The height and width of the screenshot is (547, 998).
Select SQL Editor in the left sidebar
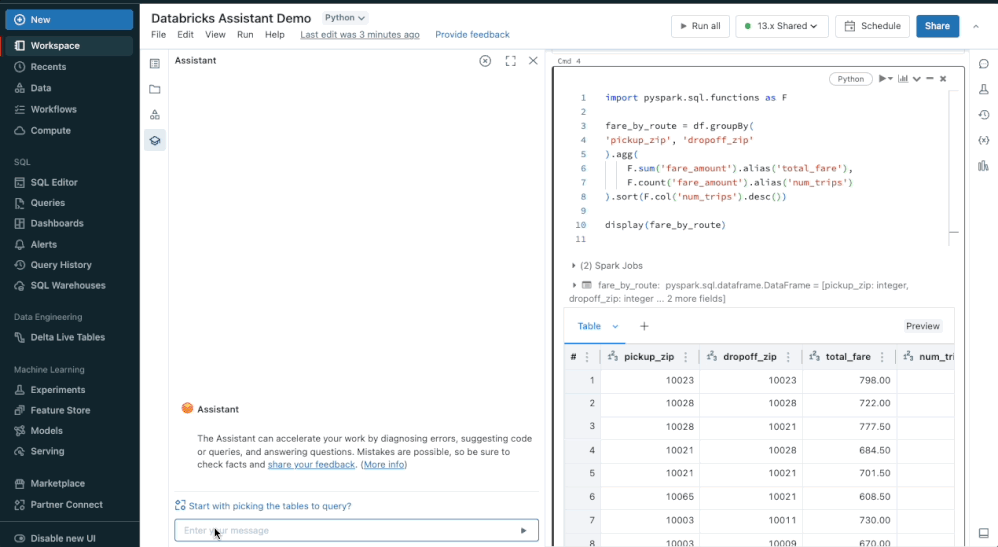click(54, 182)
